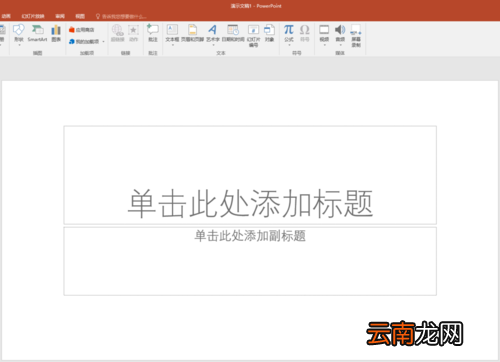Start Screen Recording (屏幕录制)
This screenshot has height=362, width=500.
[x=356, y=35]
